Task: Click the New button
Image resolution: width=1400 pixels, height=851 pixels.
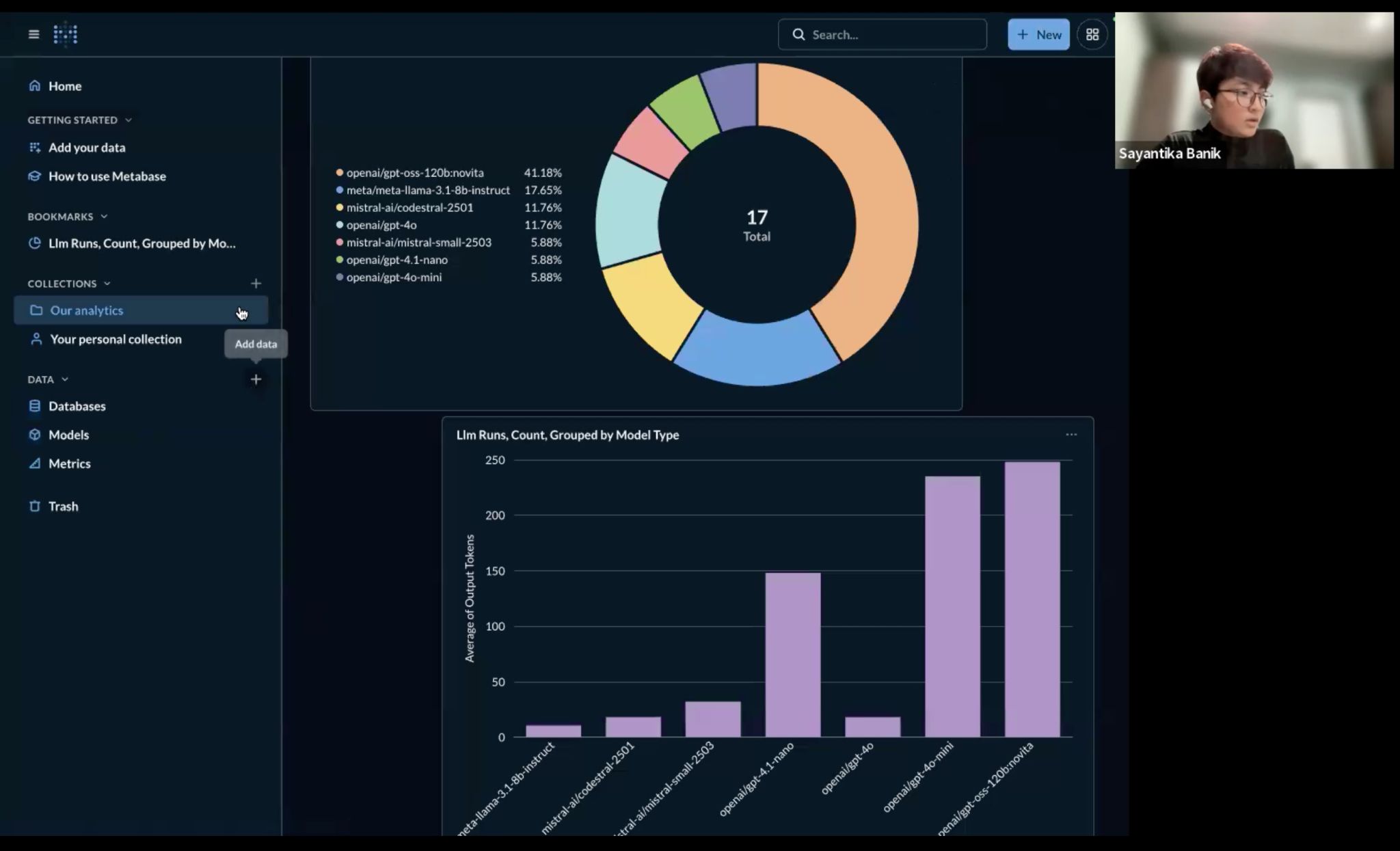Action: point(1038,34)
